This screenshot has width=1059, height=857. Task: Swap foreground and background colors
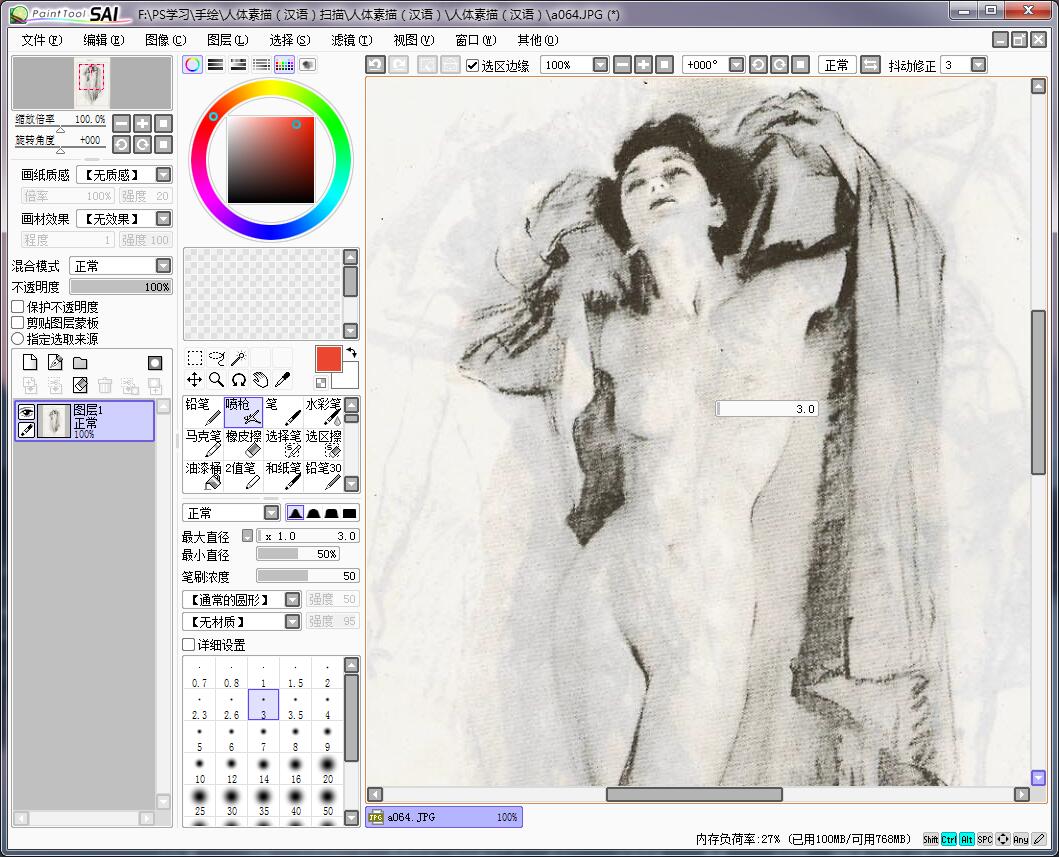click(352, 353)
